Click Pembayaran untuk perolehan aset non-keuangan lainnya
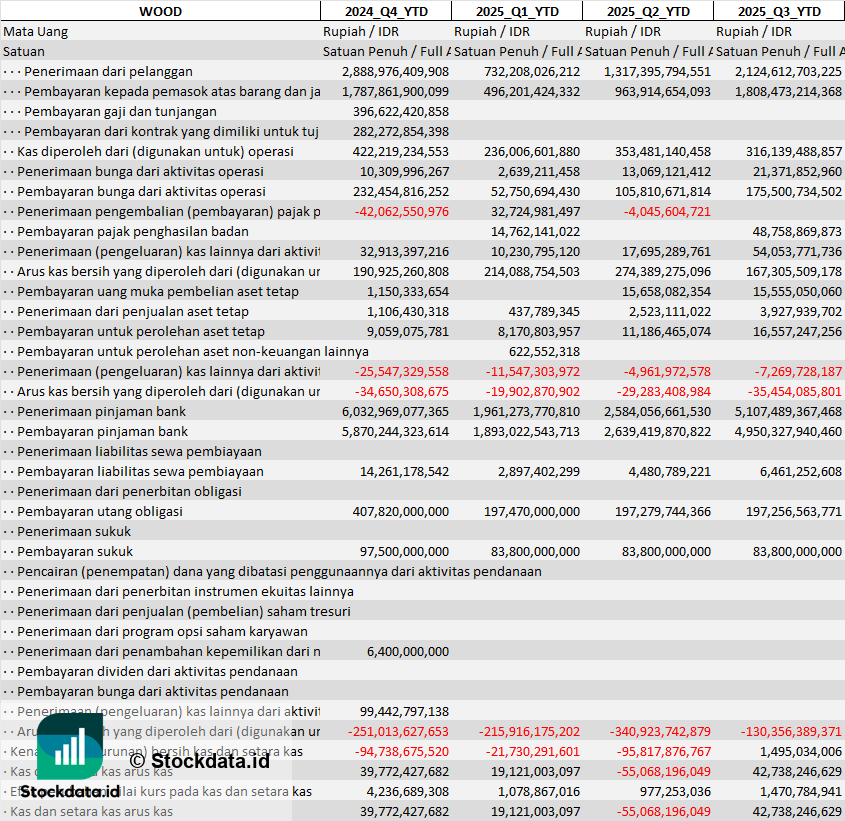Screen dimensions: 845x821 click(193, 351)
